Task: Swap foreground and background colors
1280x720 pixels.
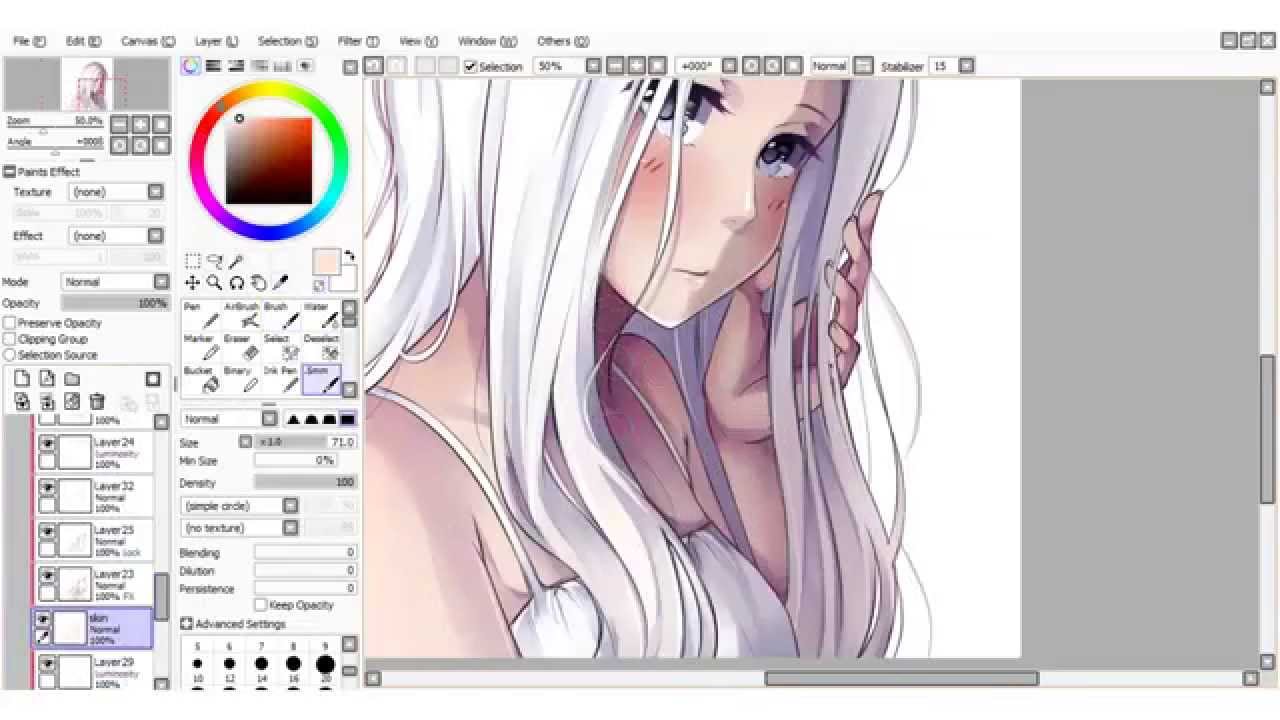Action: coord(349,257)
